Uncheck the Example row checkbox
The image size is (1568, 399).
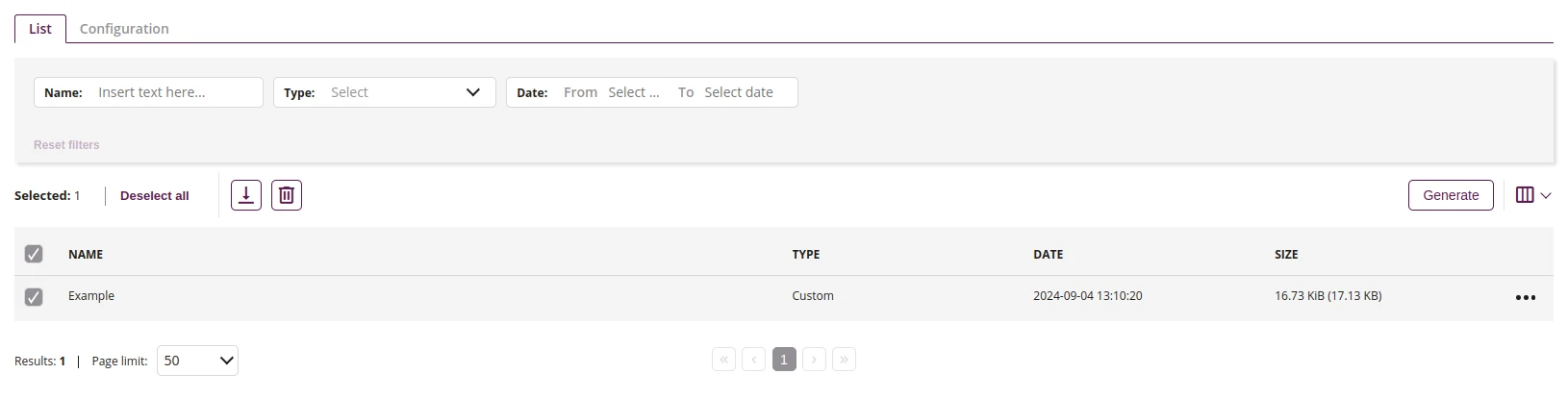click(x=34, y=297)
